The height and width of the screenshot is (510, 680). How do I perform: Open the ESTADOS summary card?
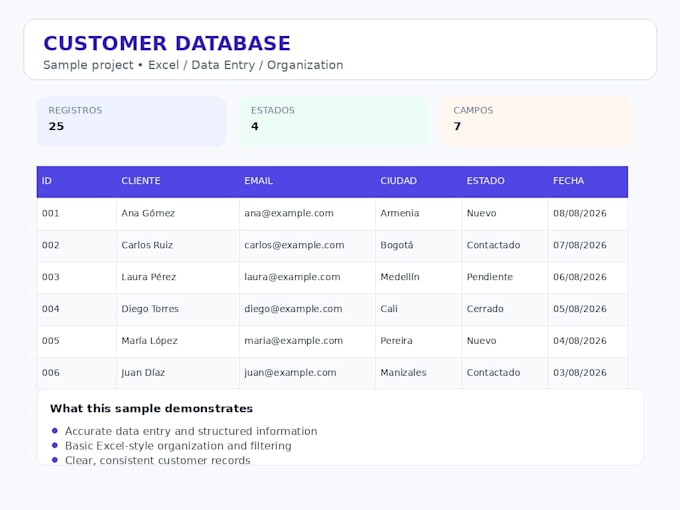click(334, 121)
